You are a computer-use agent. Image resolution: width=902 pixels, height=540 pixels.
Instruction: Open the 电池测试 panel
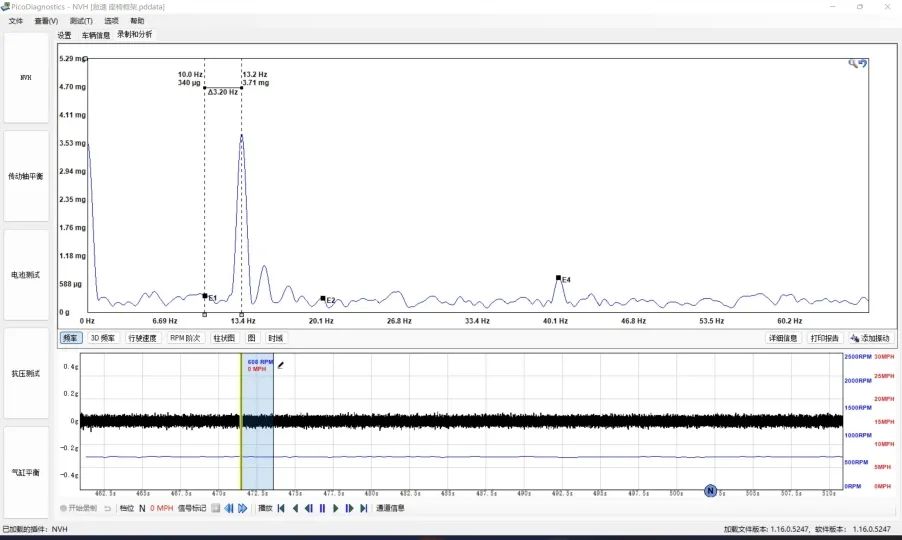tap(26, 275)
